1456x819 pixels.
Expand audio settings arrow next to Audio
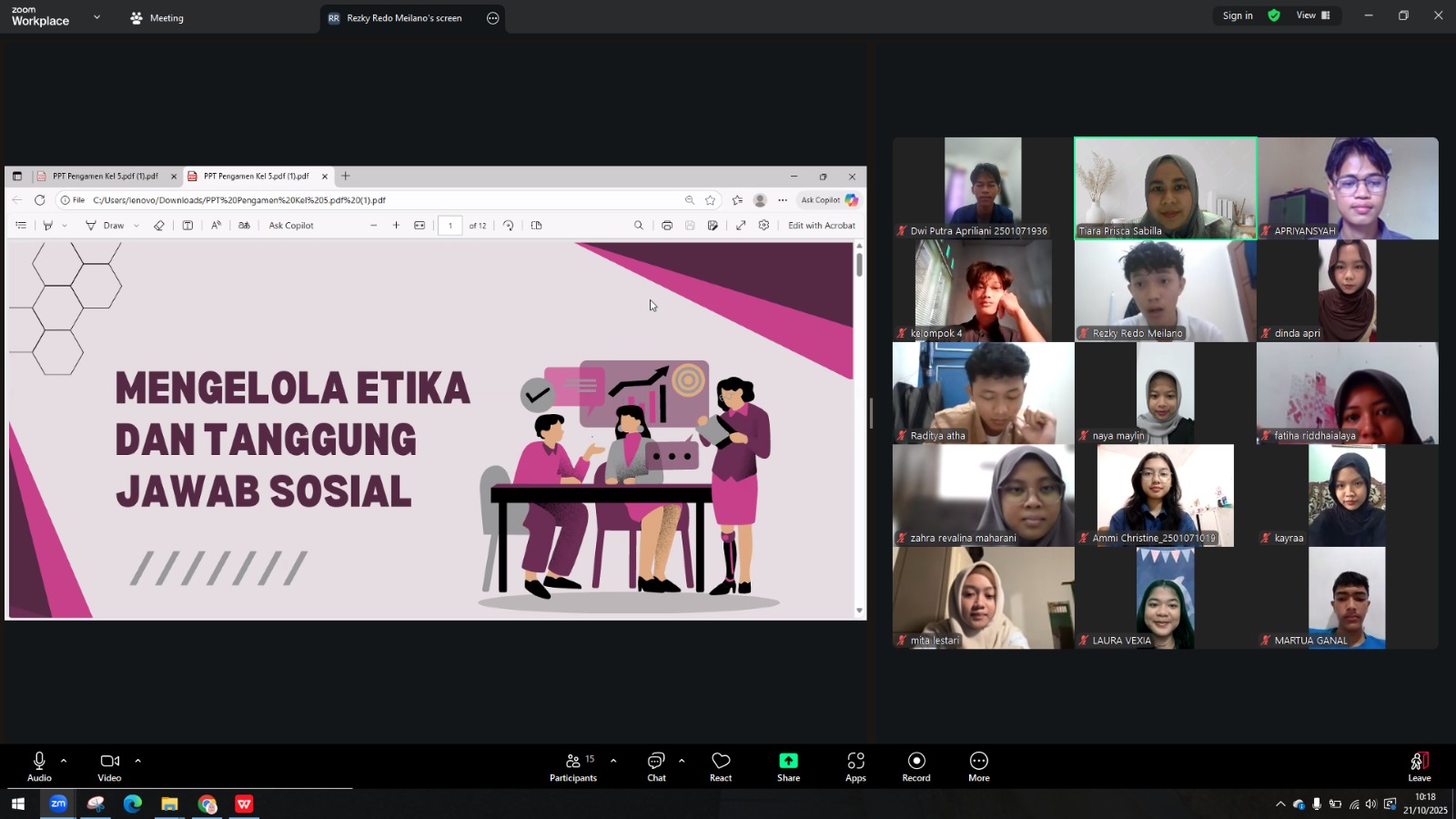pyautogui.click(x=64, y=761)
